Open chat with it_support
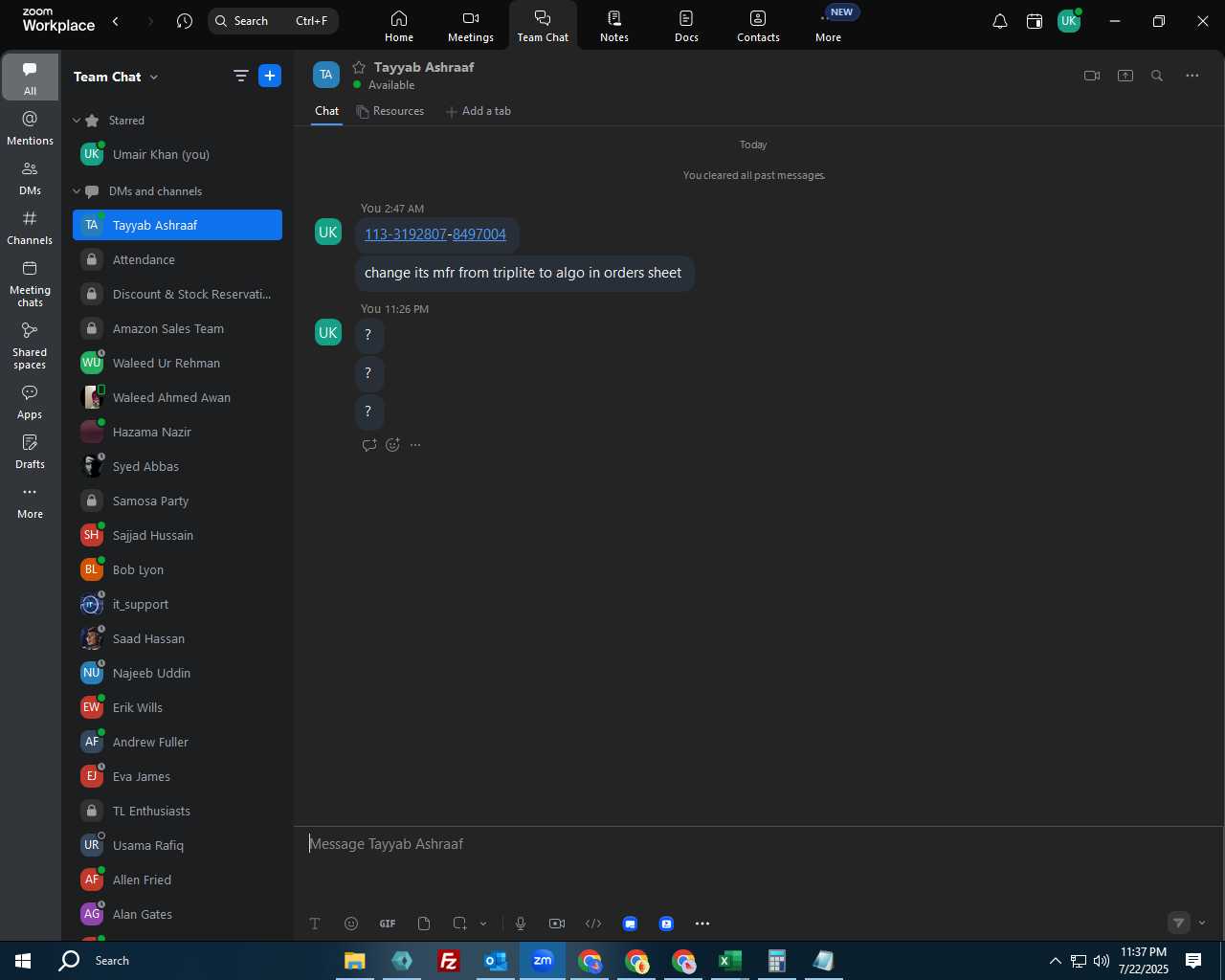Viewport: 1225px width, 980px height. (x=177, y=604)
